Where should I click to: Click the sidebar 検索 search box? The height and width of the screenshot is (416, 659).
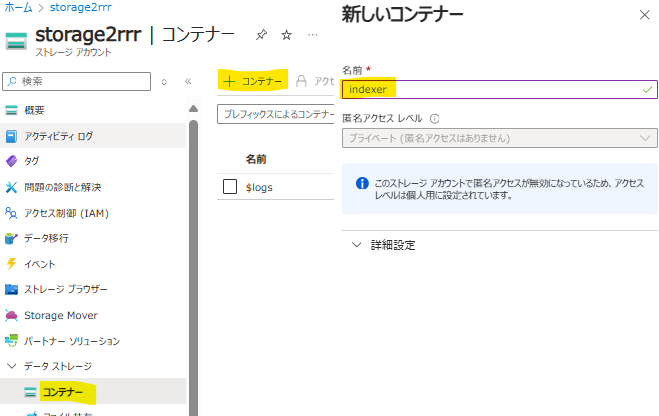point(76,82)
